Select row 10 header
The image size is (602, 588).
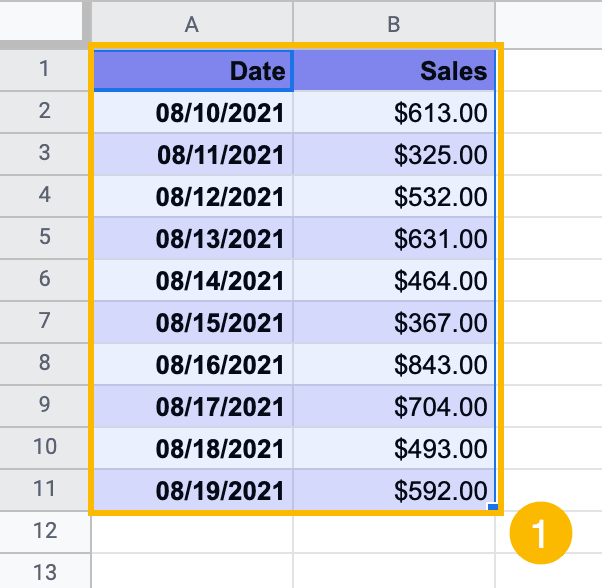[44, 448]
